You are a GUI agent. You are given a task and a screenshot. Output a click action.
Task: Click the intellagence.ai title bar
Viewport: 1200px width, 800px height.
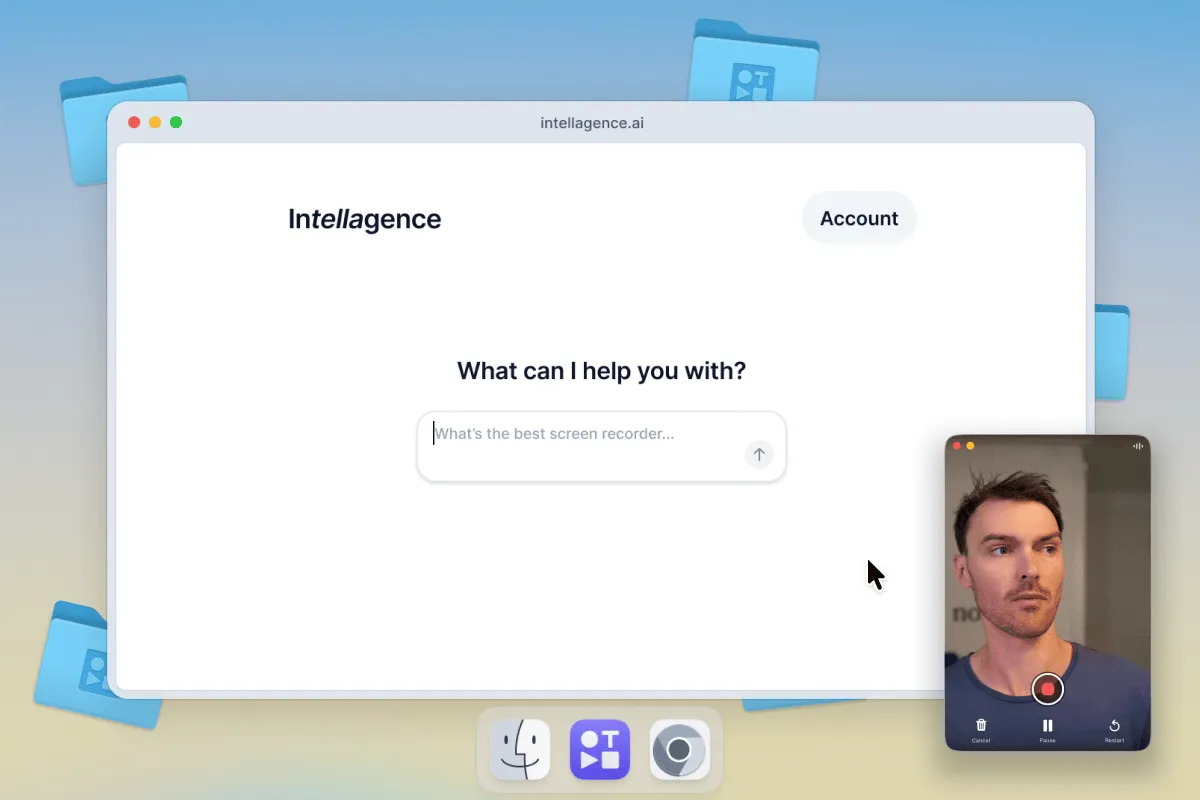tap(592, 122)
